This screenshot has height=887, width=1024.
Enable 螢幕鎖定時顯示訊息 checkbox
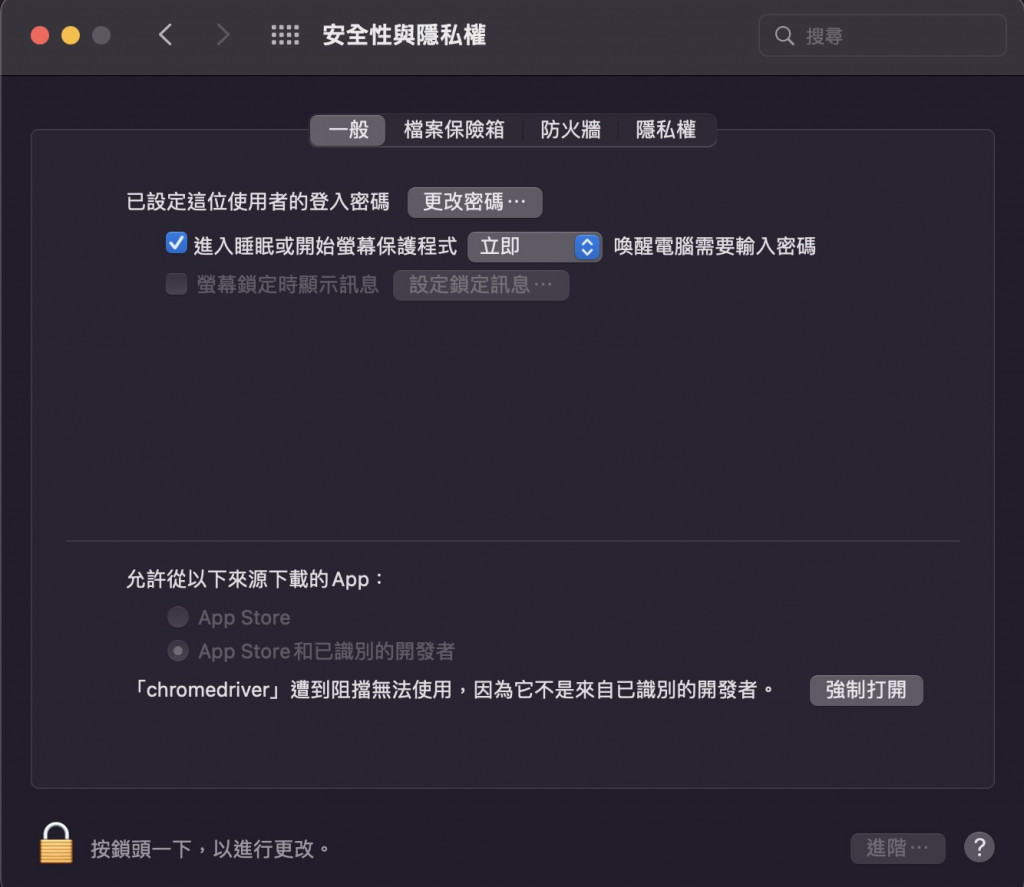(176, 284)
